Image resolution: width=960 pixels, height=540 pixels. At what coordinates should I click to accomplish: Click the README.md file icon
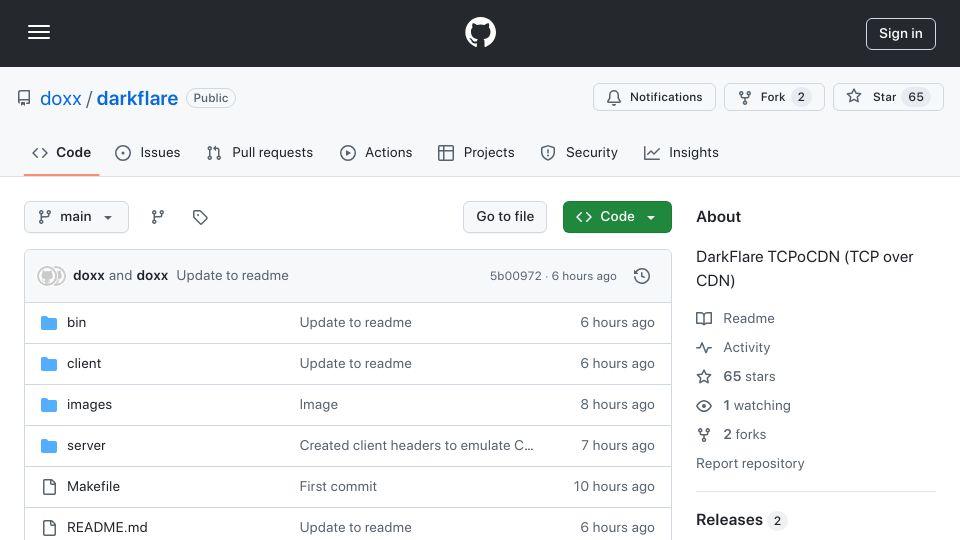(49, 528)
